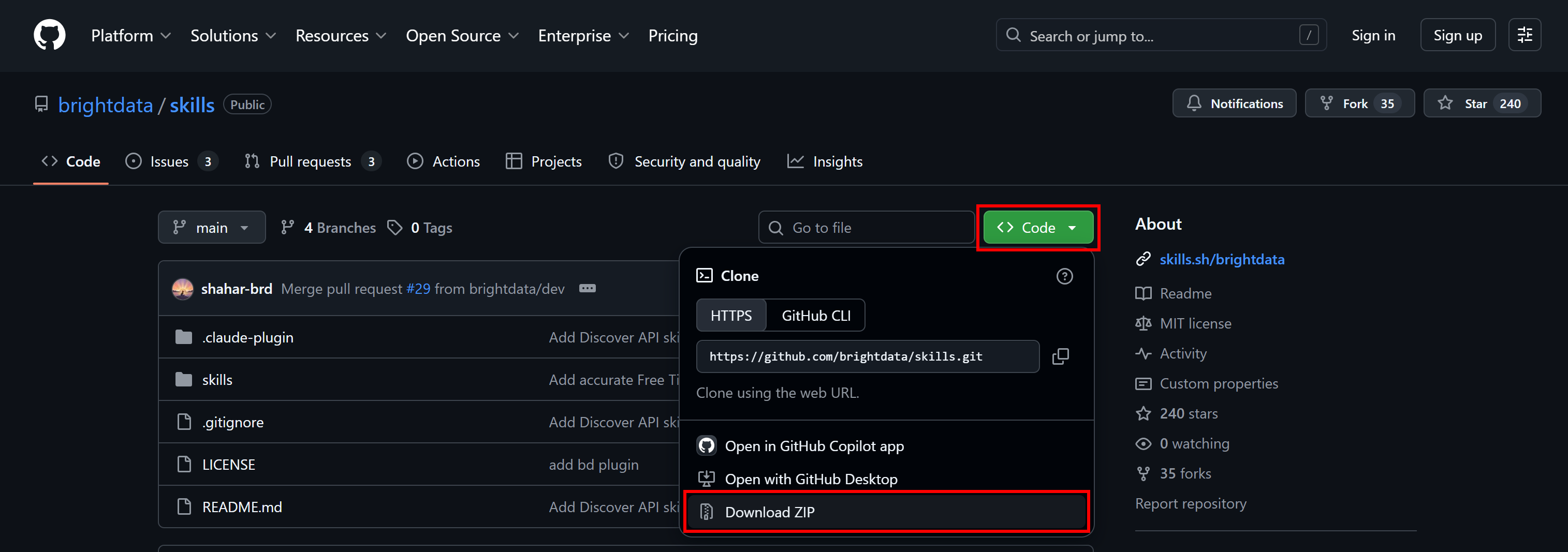The height and width of the screenshot is (552, 1568).
Task: Open the brightdata owner link
Action: click(x=105, y=105)
